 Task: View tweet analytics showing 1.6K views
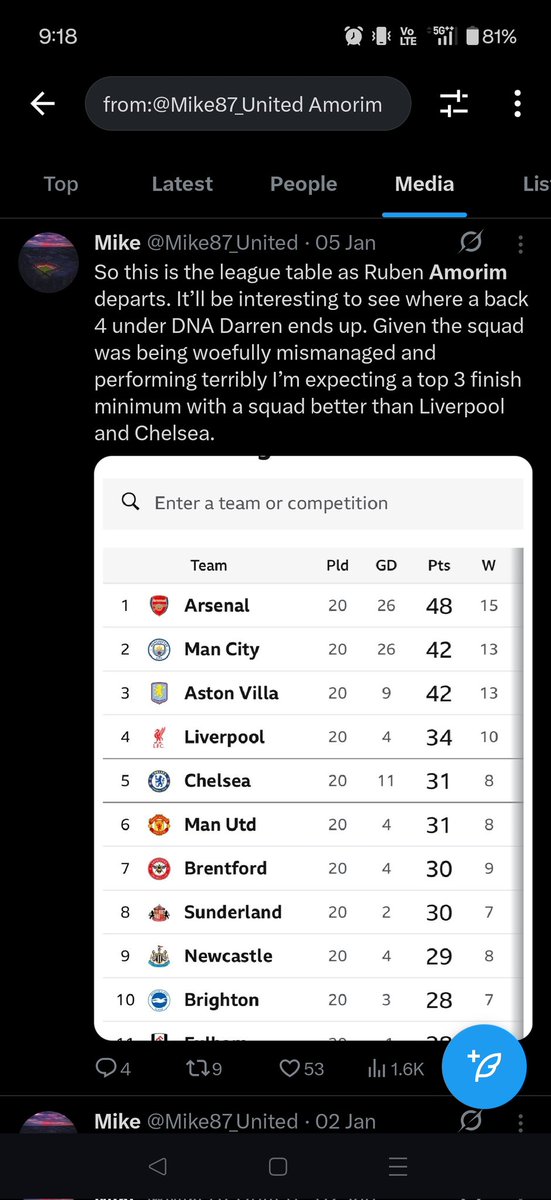(x=396, y=1069)
